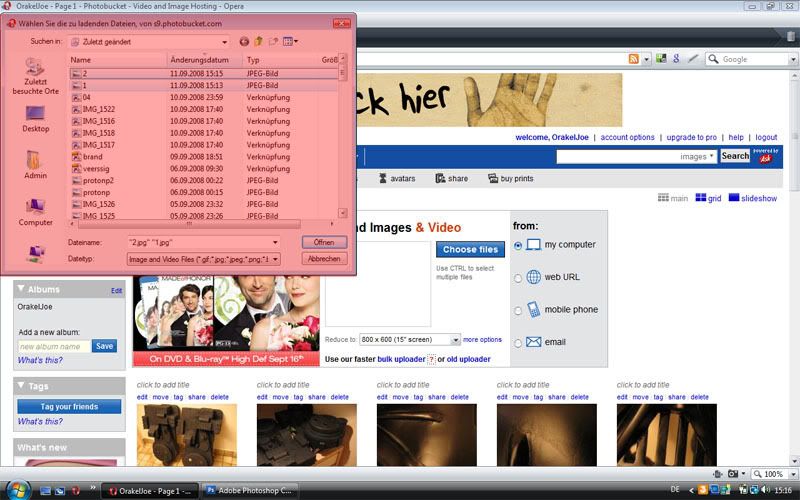Open the share section in Photobucket toolbar
The image size is (800, 500).
pyautogui.click(x=452, y=179)
